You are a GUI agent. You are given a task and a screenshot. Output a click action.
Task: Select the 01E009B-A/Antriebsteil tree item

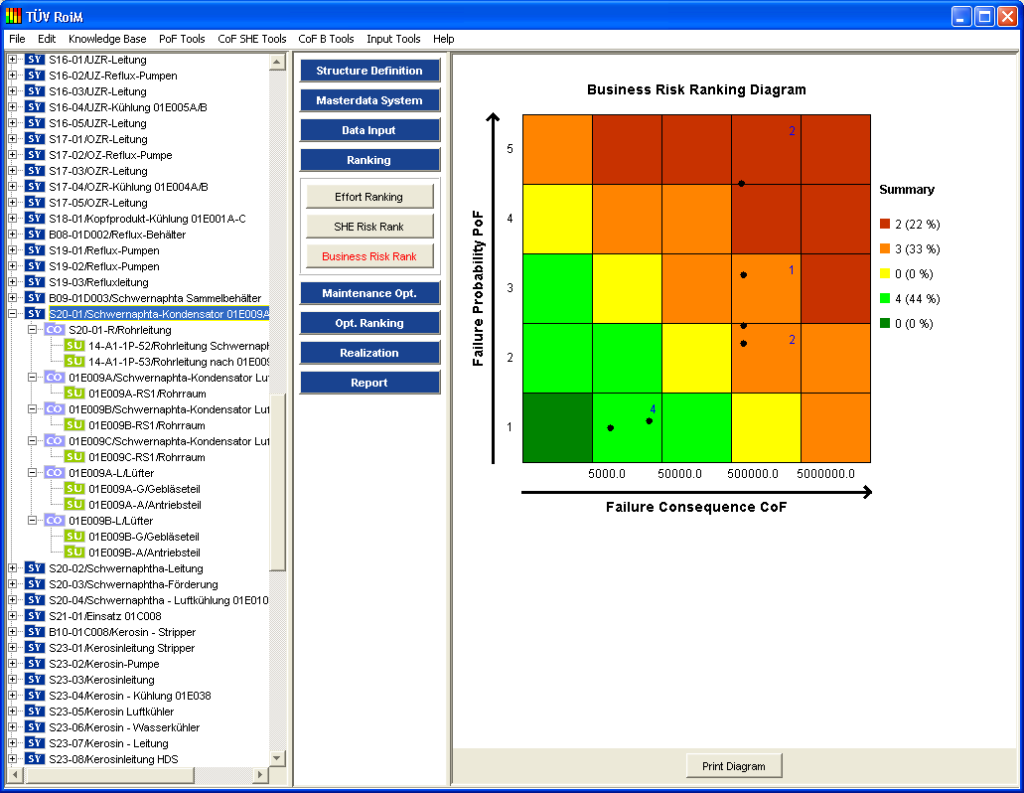(x=144, y=552)
